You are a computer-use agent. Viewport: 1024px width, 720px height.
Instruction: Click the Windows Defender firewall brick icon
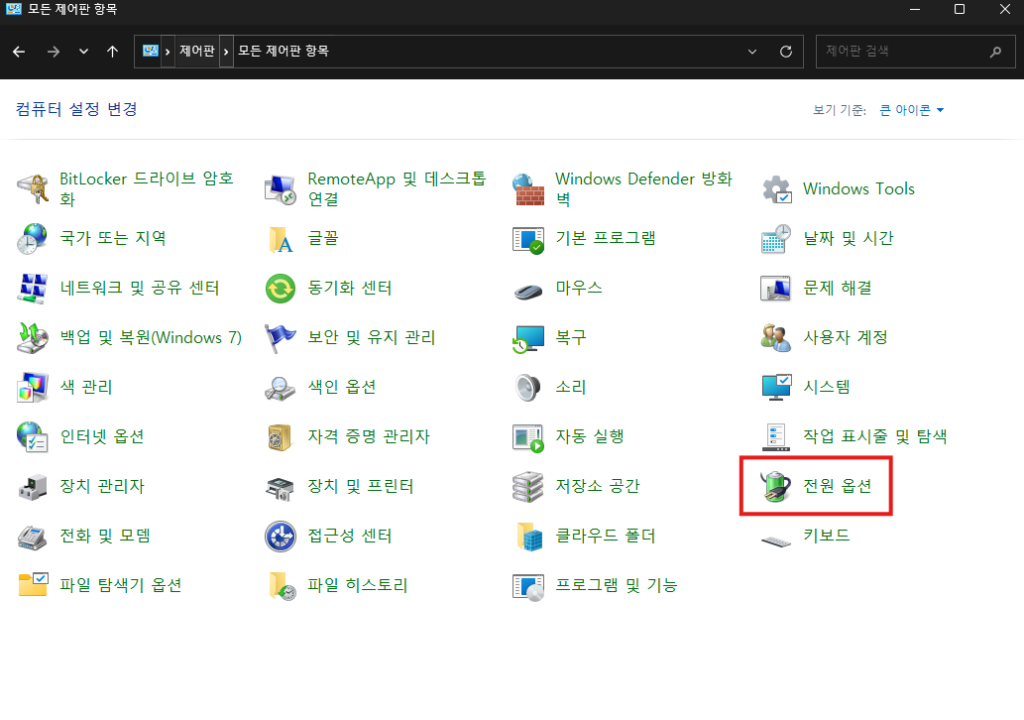[x=528, y=189]
